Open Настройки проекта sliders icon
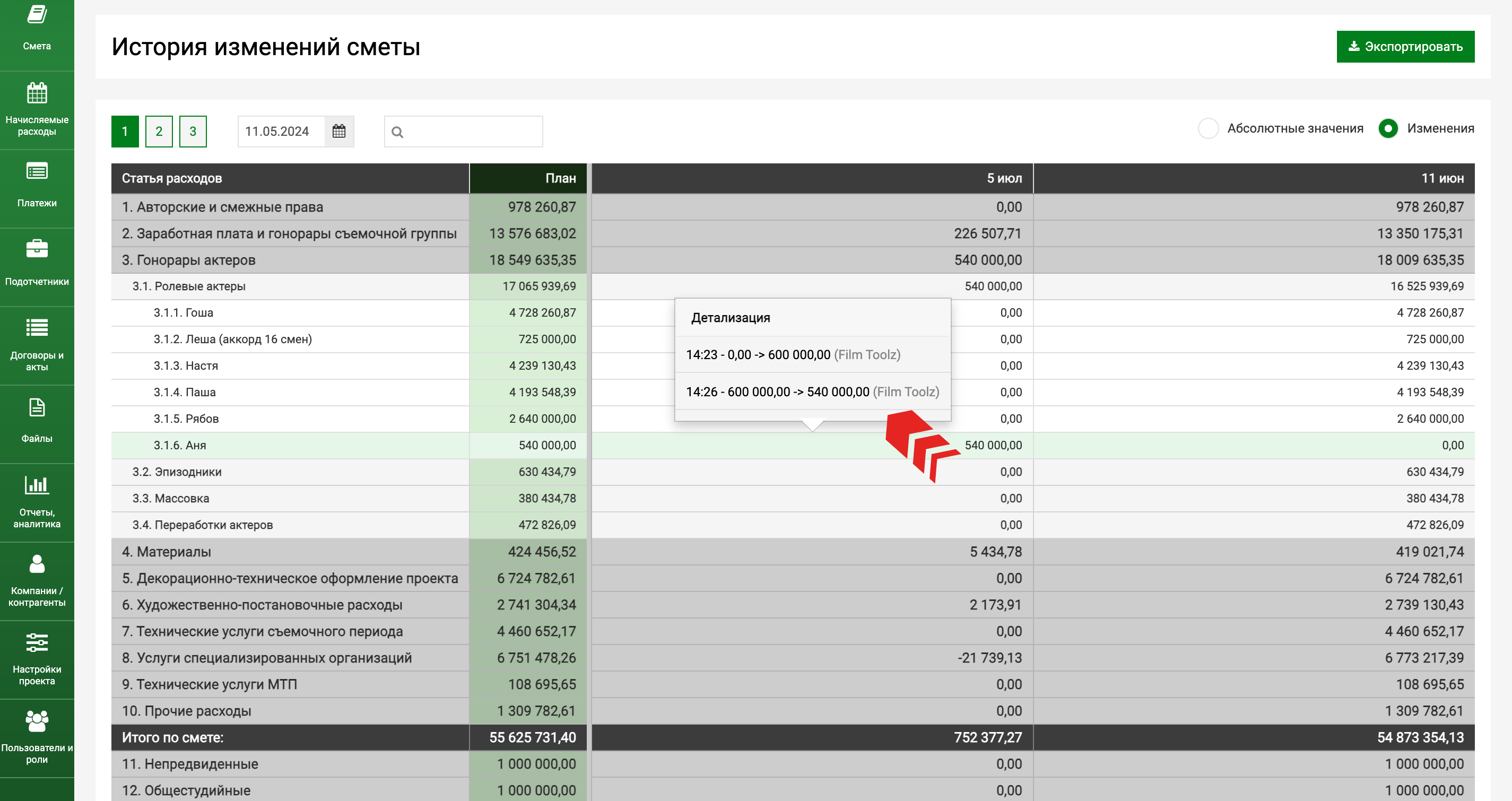This screenshot has height=801, width=1512. [37, 642]
